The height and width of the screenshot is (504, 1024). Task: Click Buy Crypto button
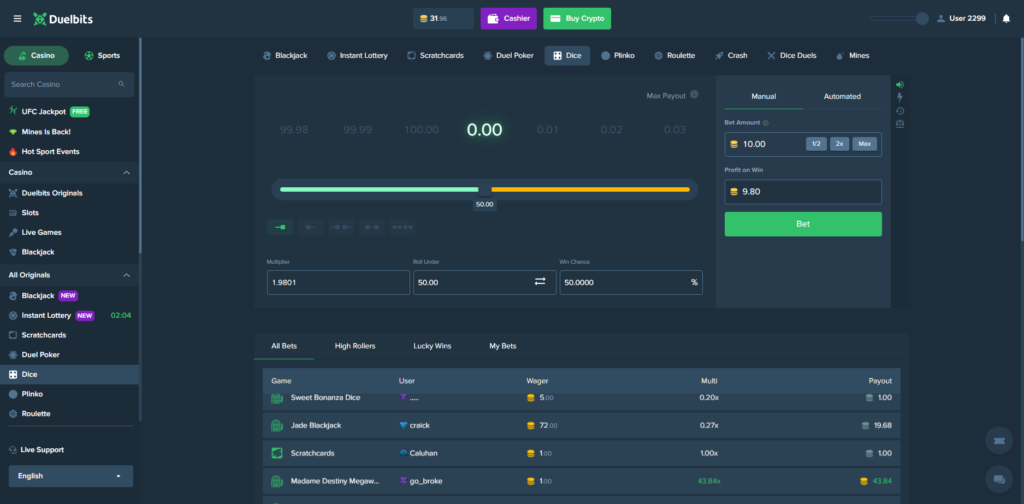click(x=577, y=19)
